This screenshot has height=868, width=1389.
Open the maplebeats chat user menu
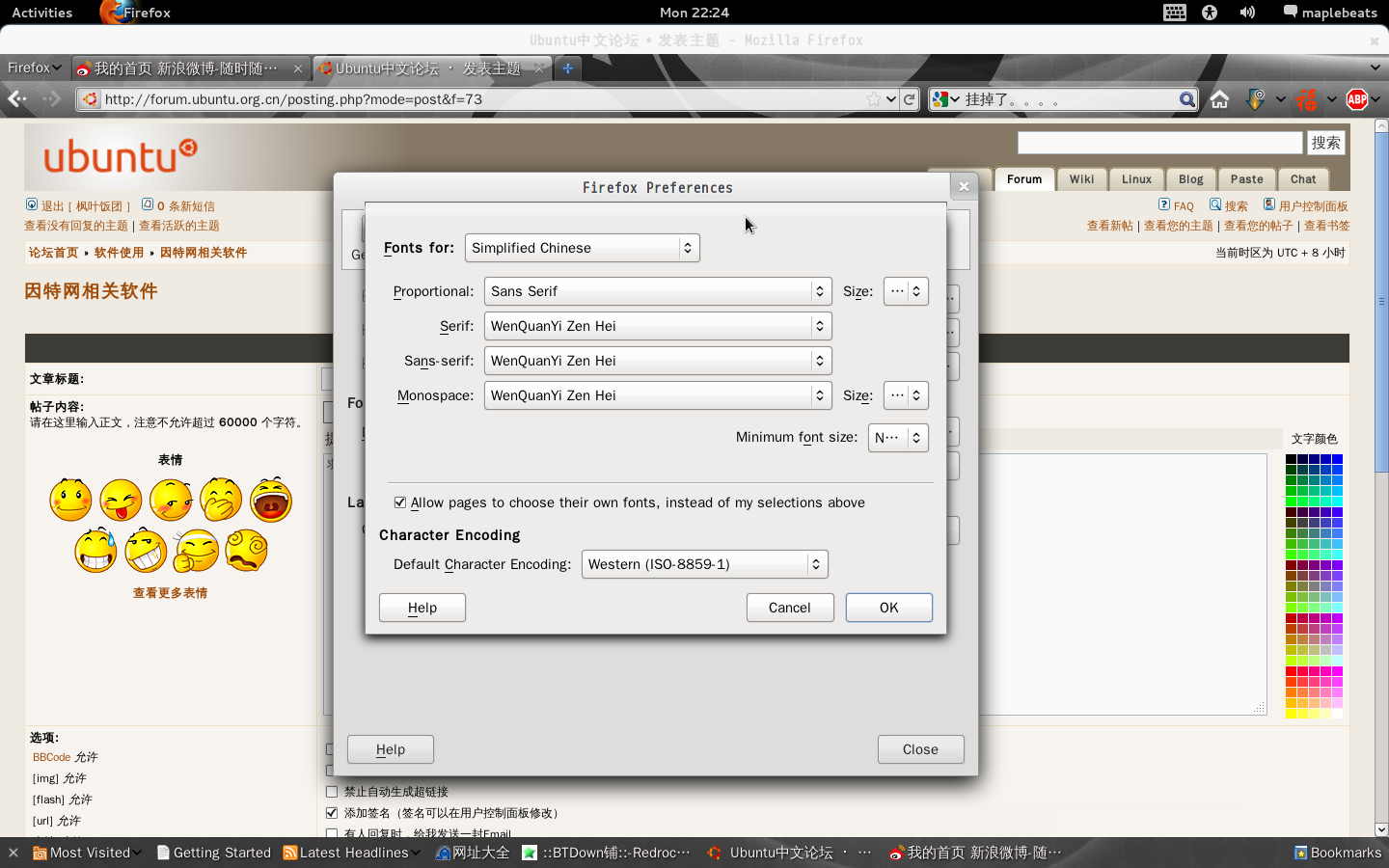pos(1329,13)
